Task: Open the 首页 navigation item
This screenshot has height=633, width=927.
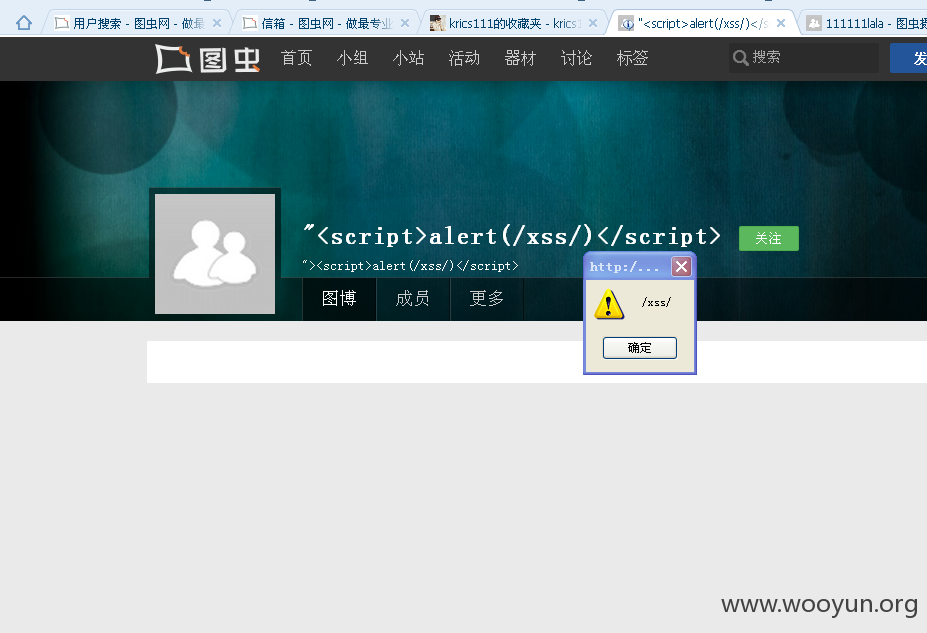Action: coord(296,58)
